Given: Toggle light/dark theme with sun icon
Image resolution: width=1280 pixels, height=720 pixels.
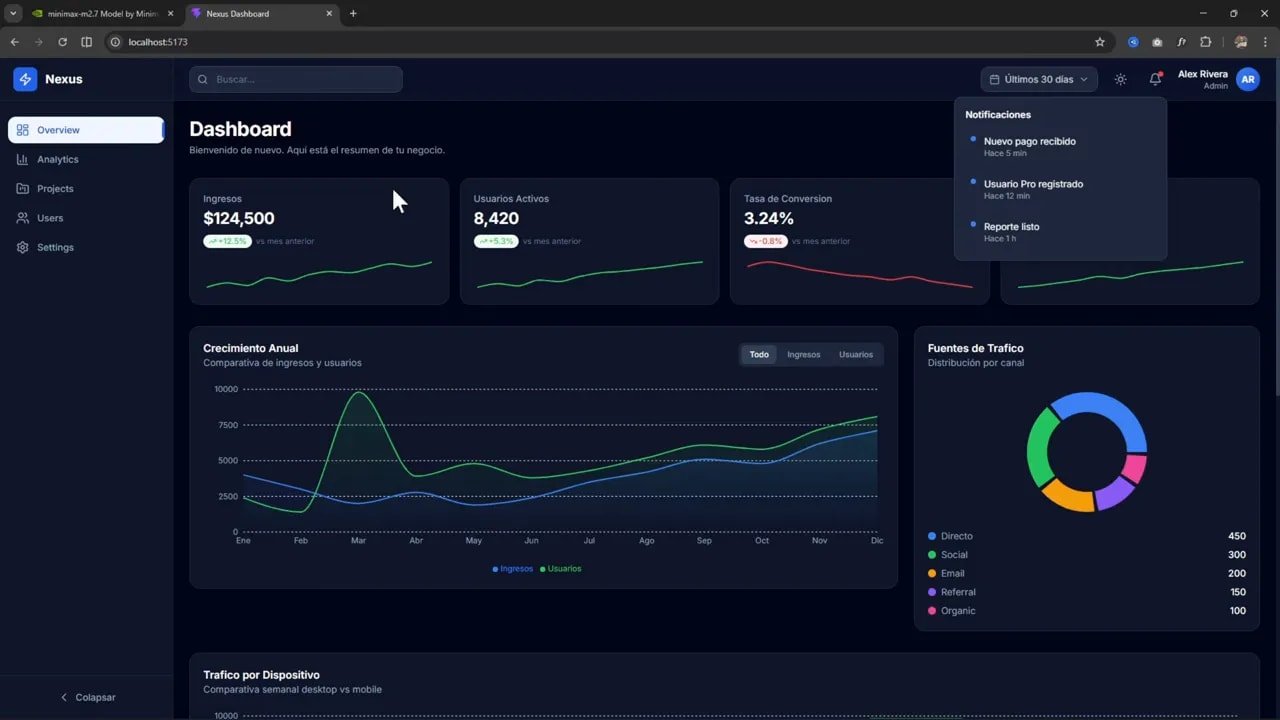Looking at the screenshot, I should [x=1120, y=79].
